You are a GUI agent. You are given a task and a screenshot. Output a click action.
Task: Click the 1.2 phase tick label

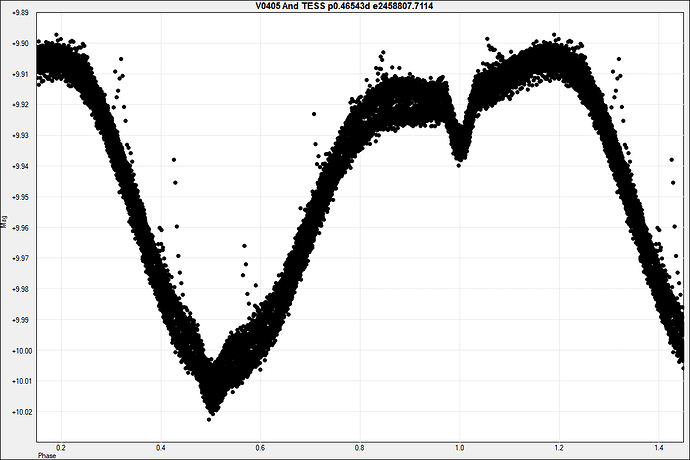pyautogui.click(x=558, y=448)
